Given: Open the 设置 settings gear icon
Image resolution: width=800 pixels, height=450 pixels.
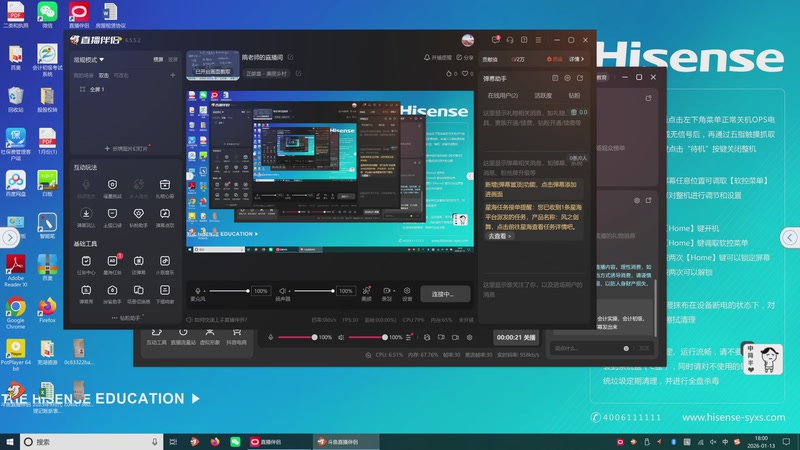Looking at the screenshot, I should (x=407, y=291).
